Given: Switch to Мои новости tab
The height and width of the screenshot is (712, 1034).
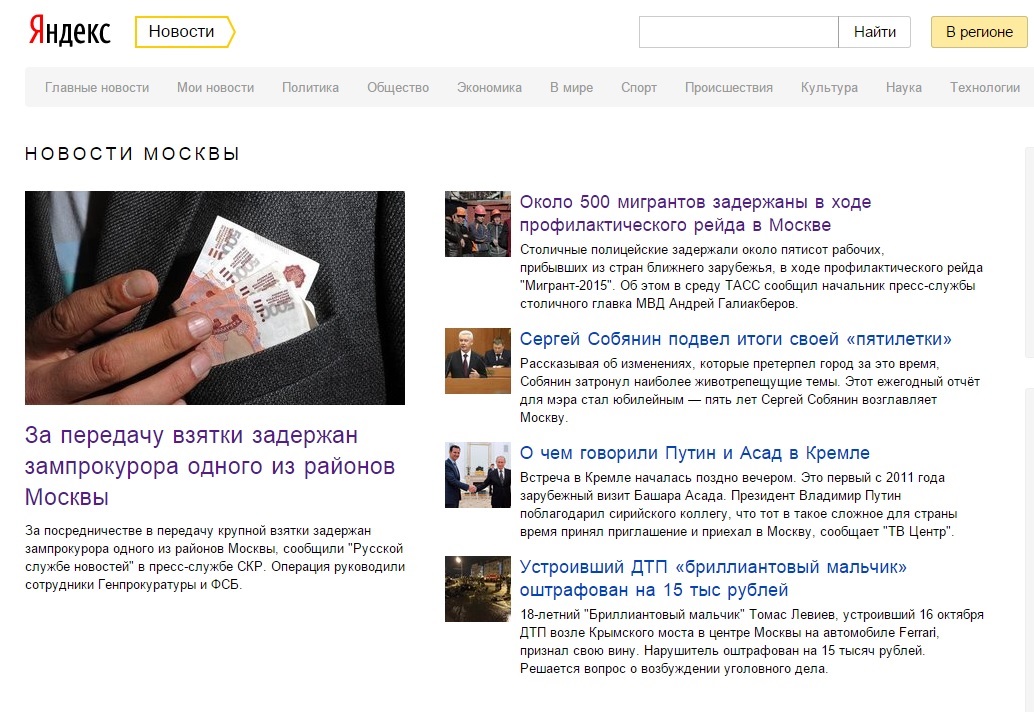Looking at the screenshot, I should tap(216, 87).
